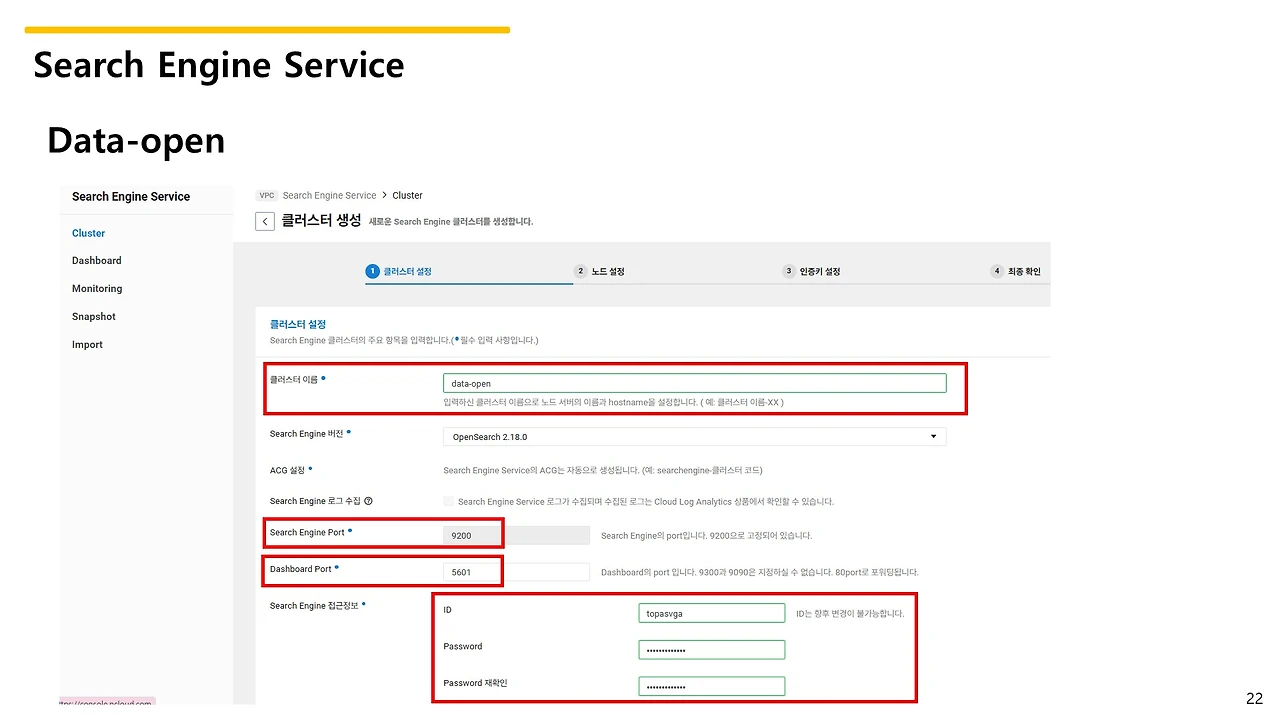This screenshot has height=720, width=1280.
Task: Click the 클러스터 생성 page heading
Action: pos(321,220)
